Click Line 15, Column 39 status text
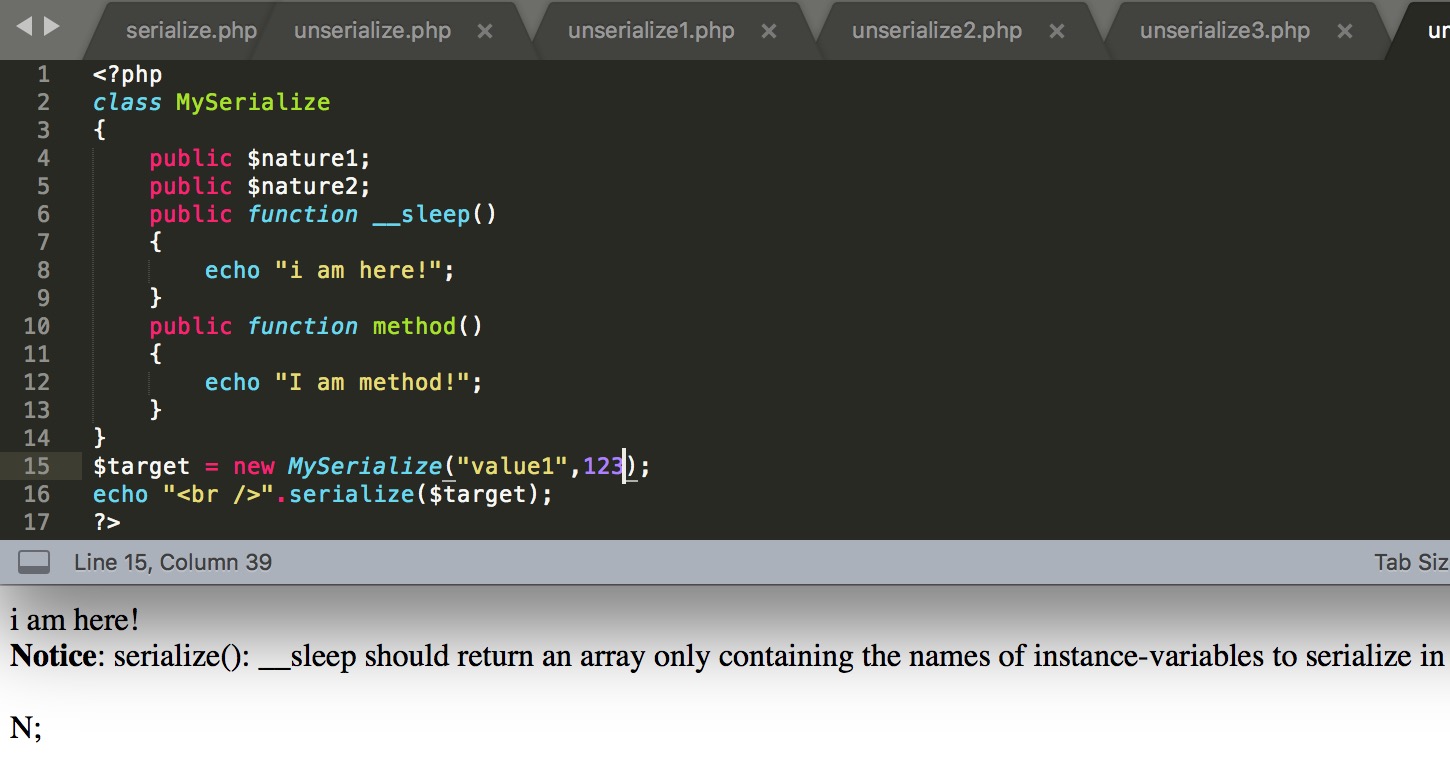This screenshot has width=1450, height=760. (173, 562)
